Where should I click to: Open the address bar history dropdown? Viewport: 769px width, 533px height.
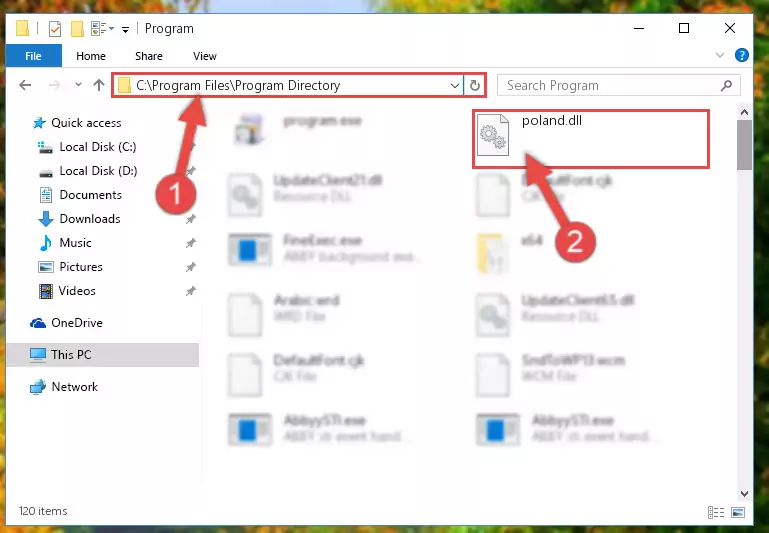(x=455, y=85)
